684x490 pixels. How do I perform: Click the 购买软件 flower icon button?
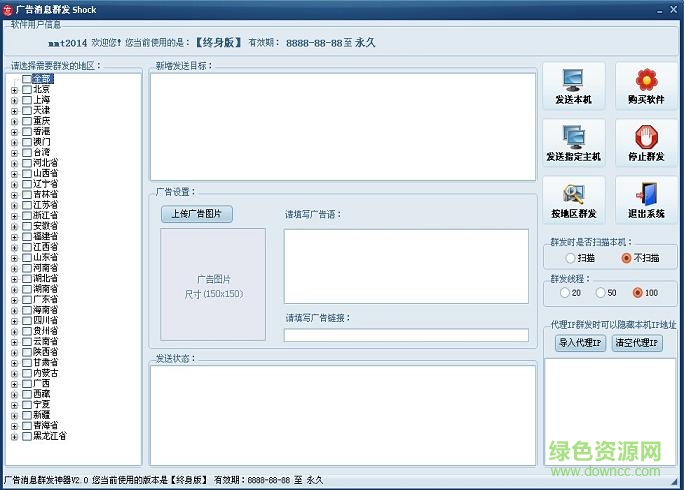[646, 86]
